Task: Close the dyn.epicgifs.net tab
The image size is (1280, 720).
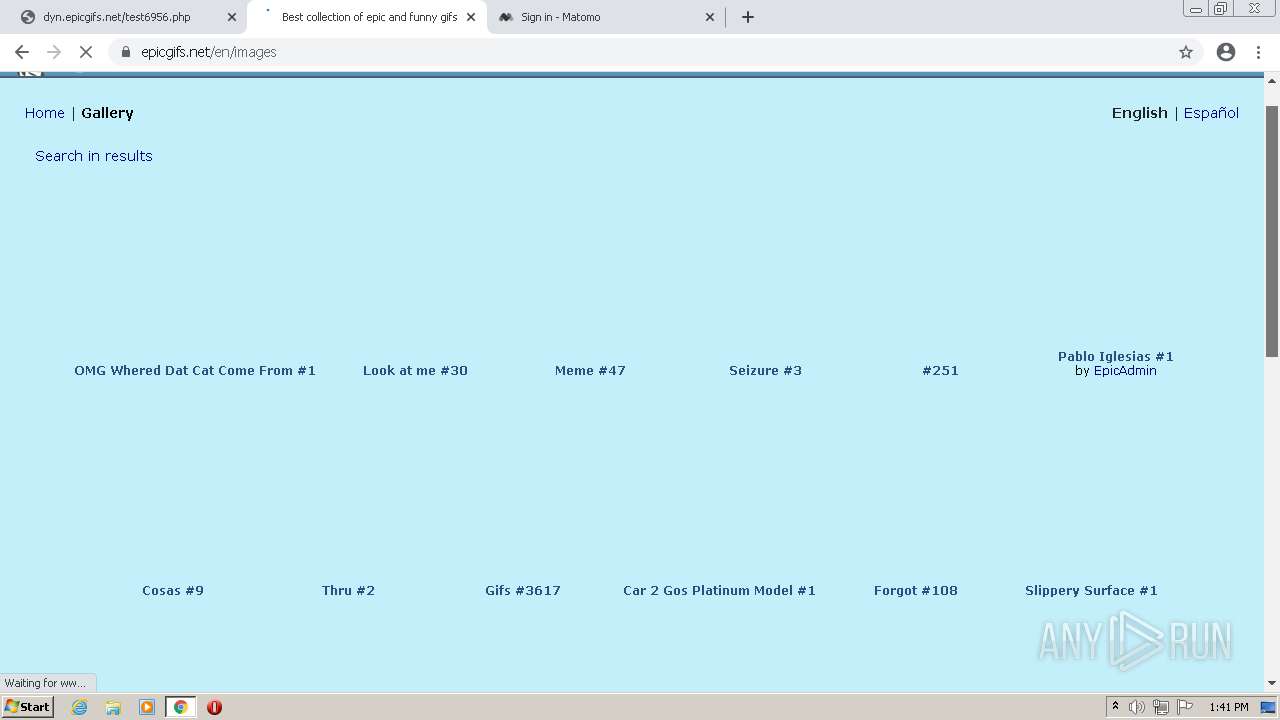Action: tap(232, 17)
